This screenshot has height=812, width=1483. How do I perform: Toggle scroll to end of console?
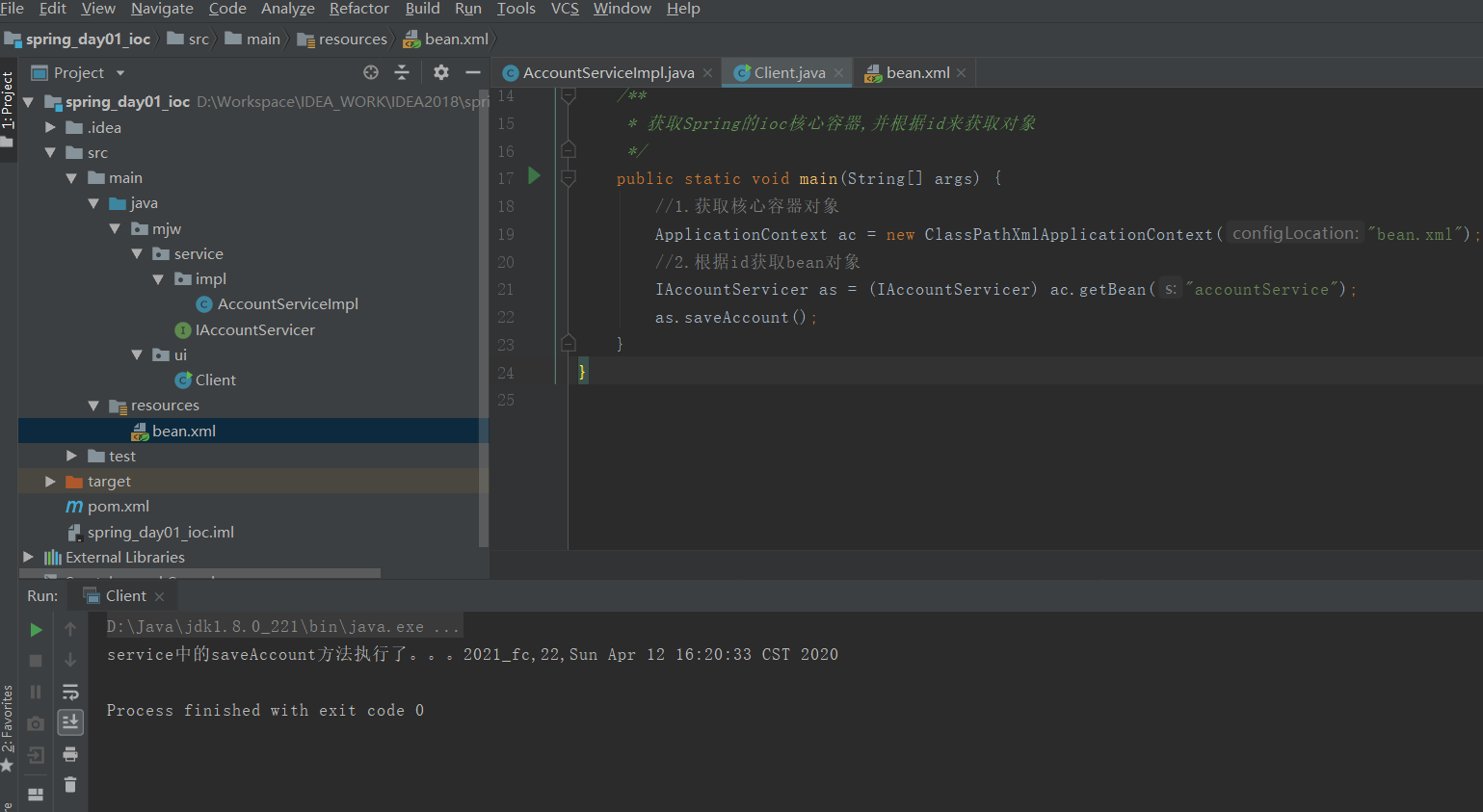pos(70,722)
